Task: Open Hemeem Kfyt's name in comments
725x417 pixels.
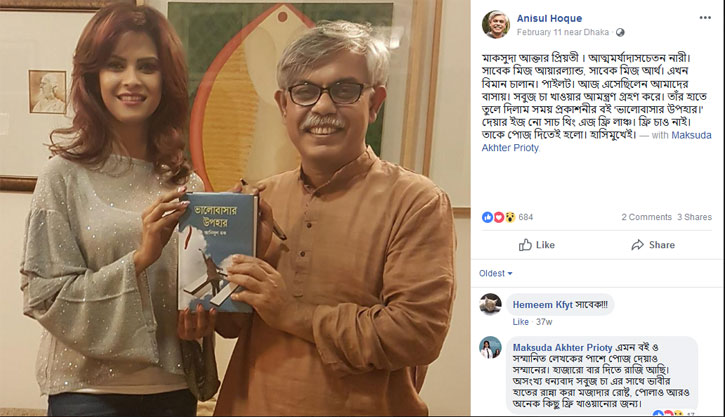Action: pos(542,305)
